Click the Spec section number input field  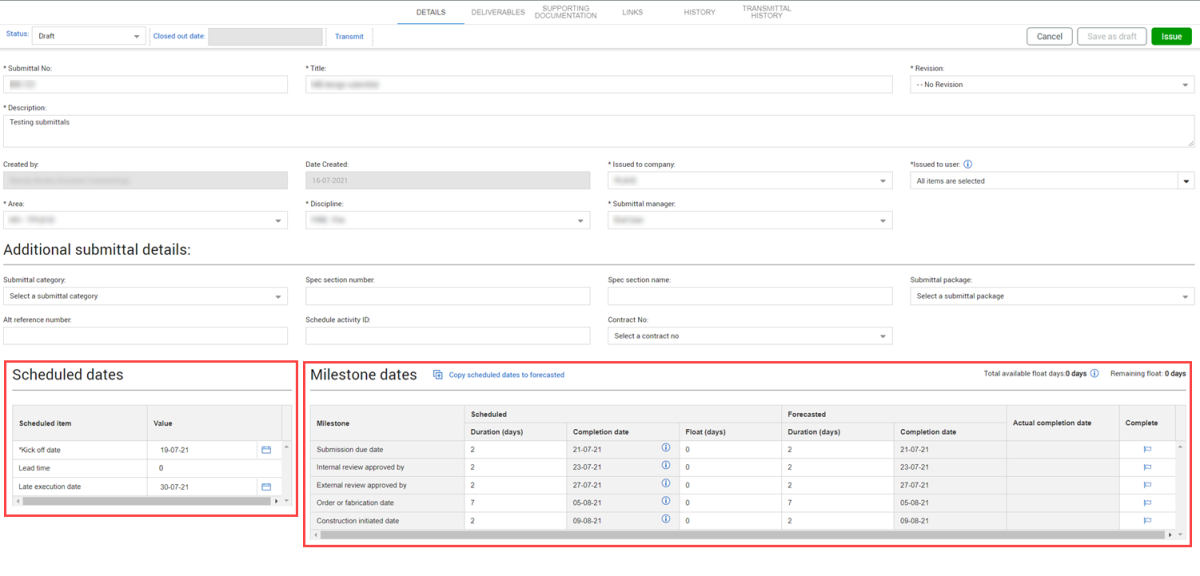(x=447, y=296)
